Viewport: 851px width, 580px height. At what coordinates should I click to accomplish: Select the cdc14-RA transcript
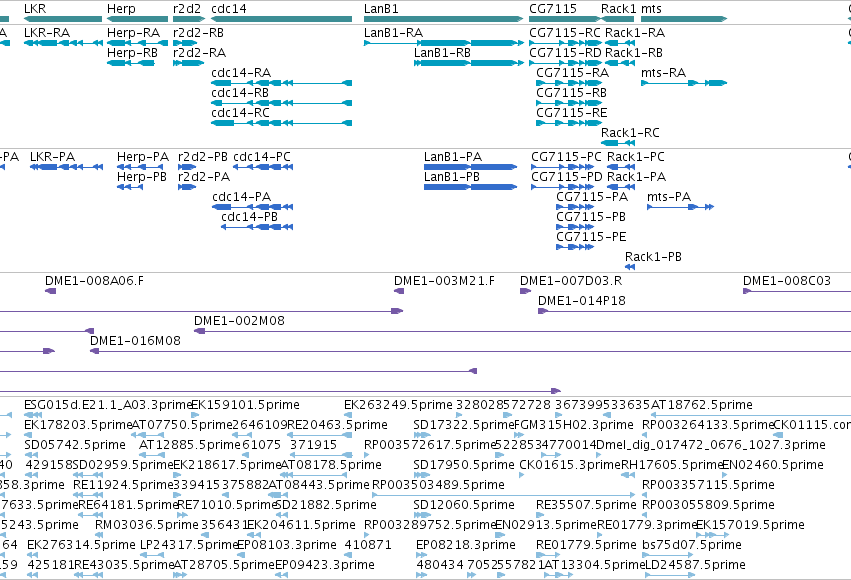click(x=281, y=83)
